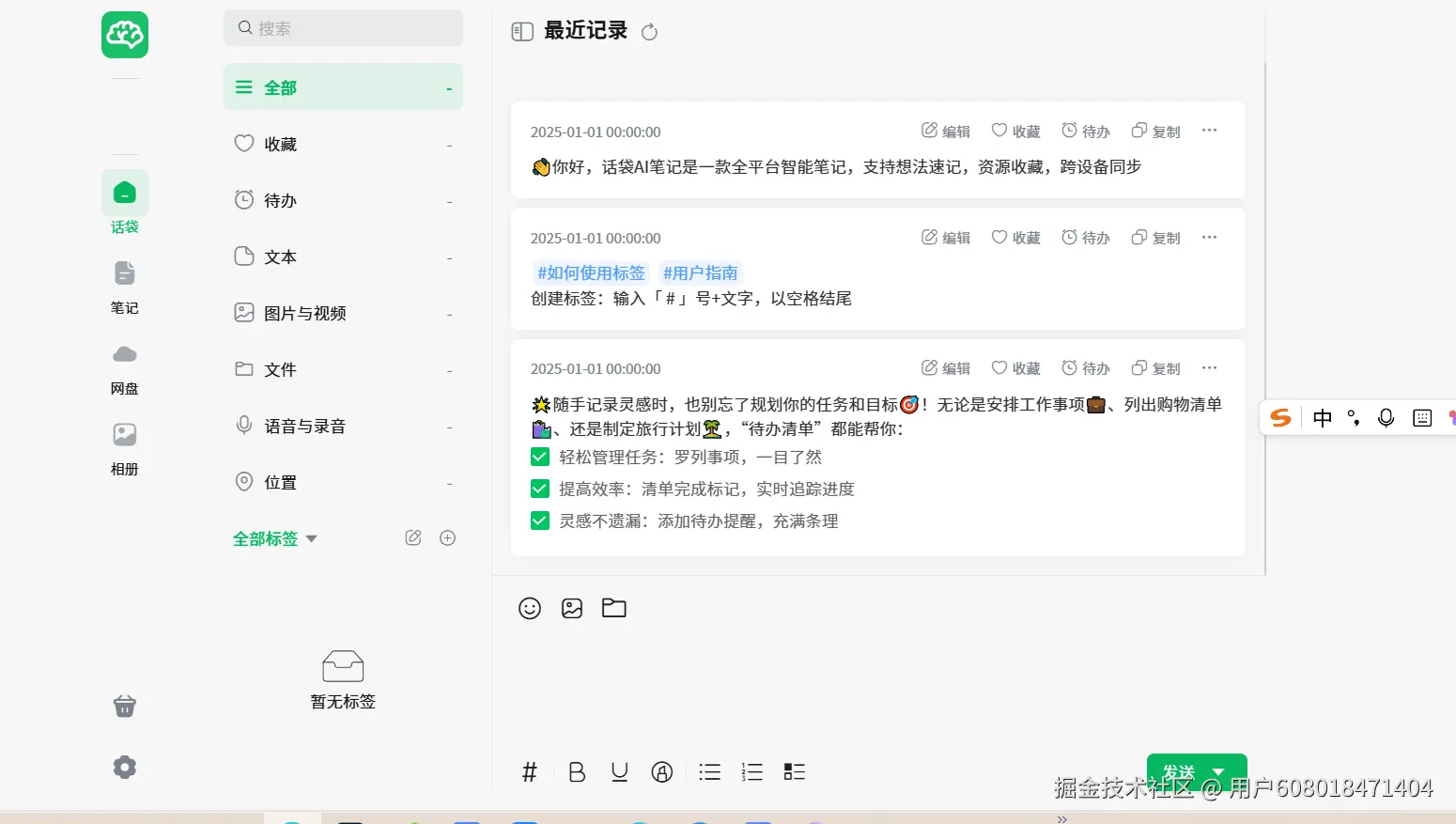Click 复制 on the tag guide note
Viewport: 1456px width, 824px height.
coord(1156,238)
